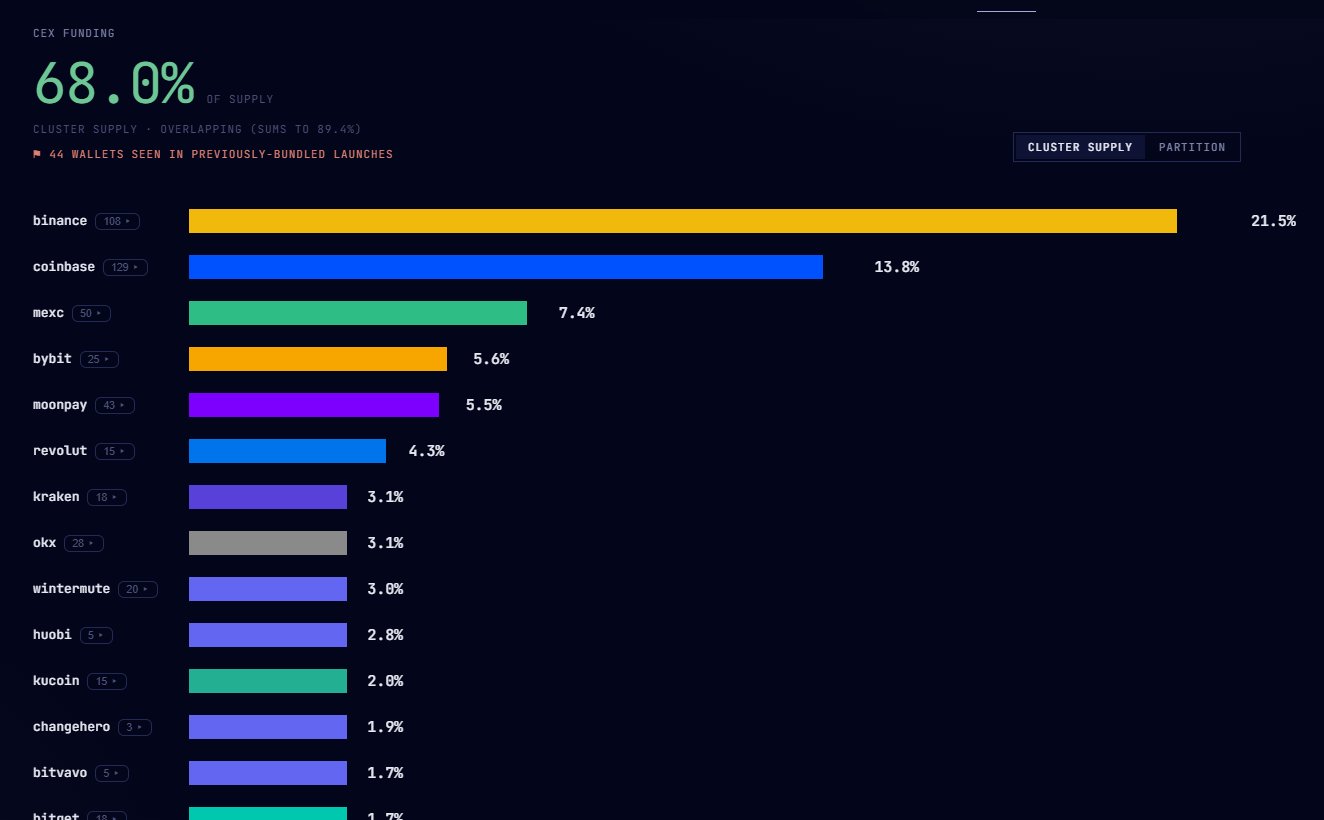1324x820 pixels.
Task: Expand the kraken 18 wallets badge
Action: coord(107,497)
